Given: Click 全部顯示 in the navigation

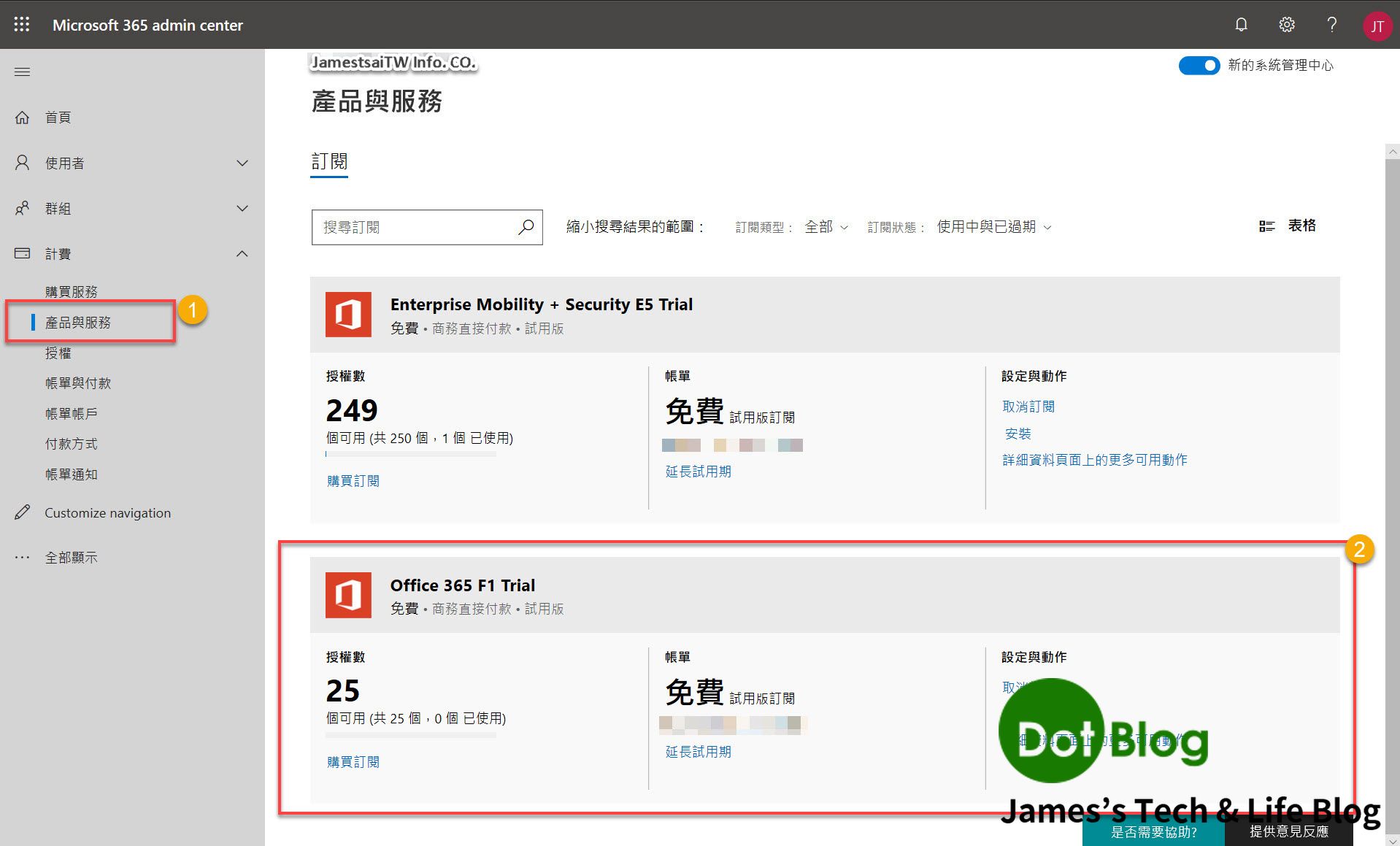Looking at the screenshot, I should [x=72, y=558].
